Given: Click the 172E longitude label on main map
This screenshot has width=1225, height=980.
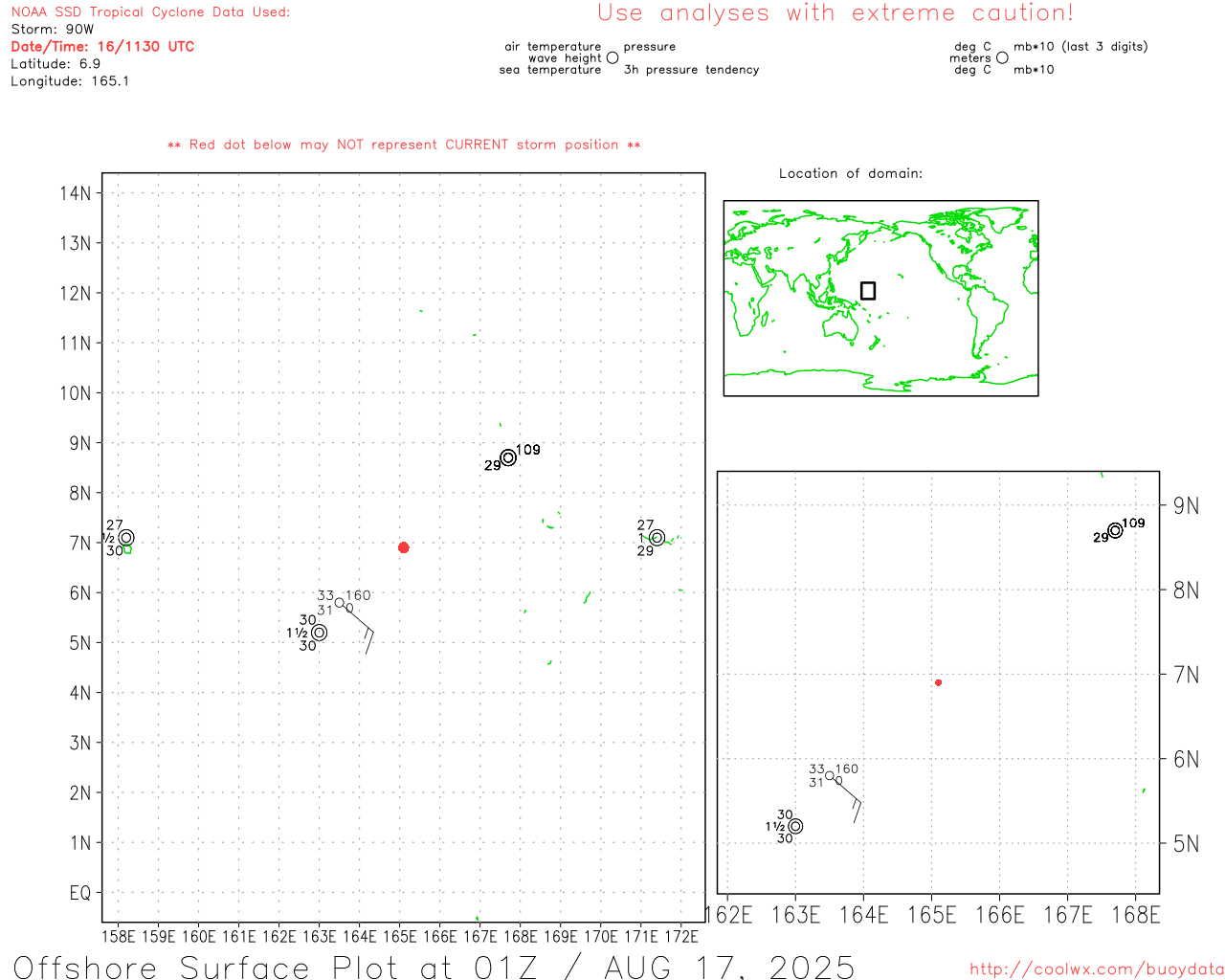Looking at the screenshot, I should point(681,936).
